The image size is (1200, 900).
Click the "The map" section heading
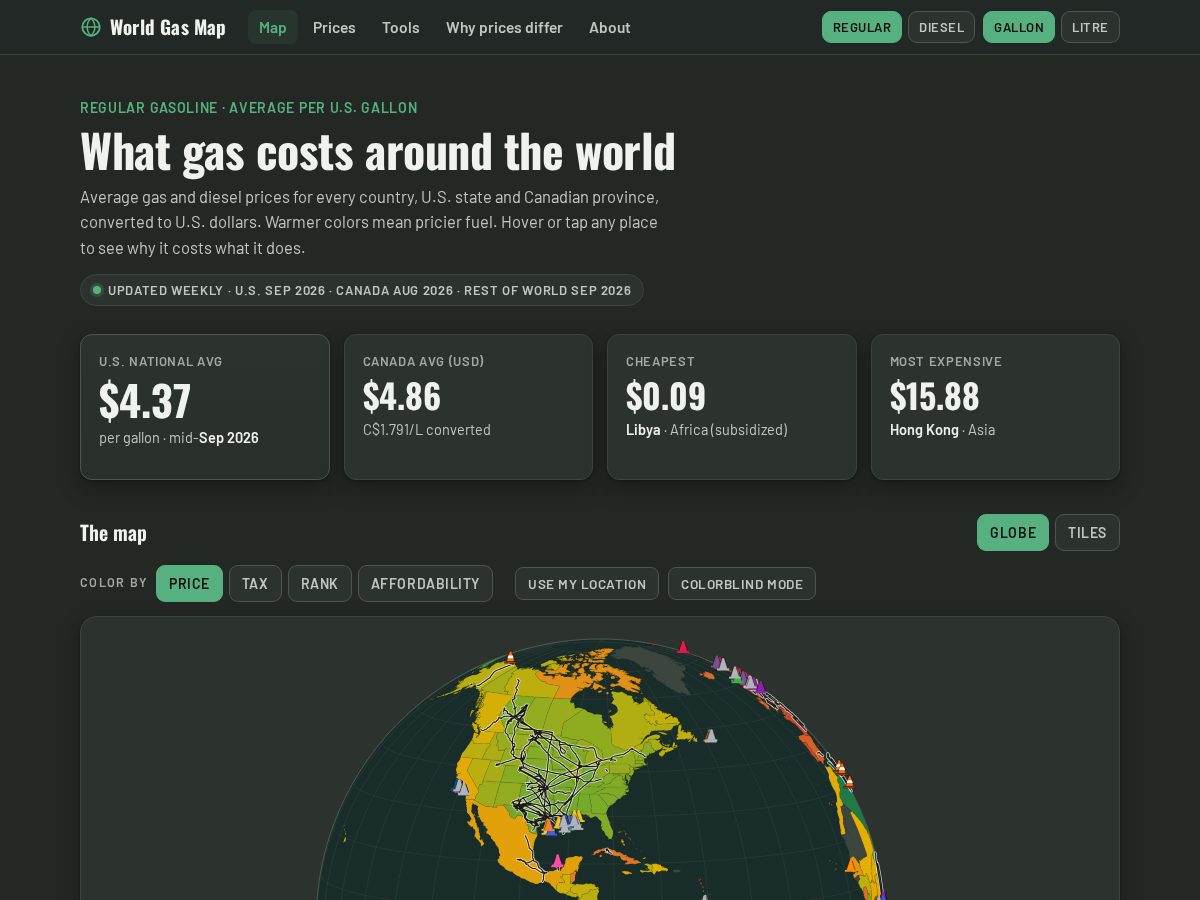pyautogui.click(x=113, y=533)
